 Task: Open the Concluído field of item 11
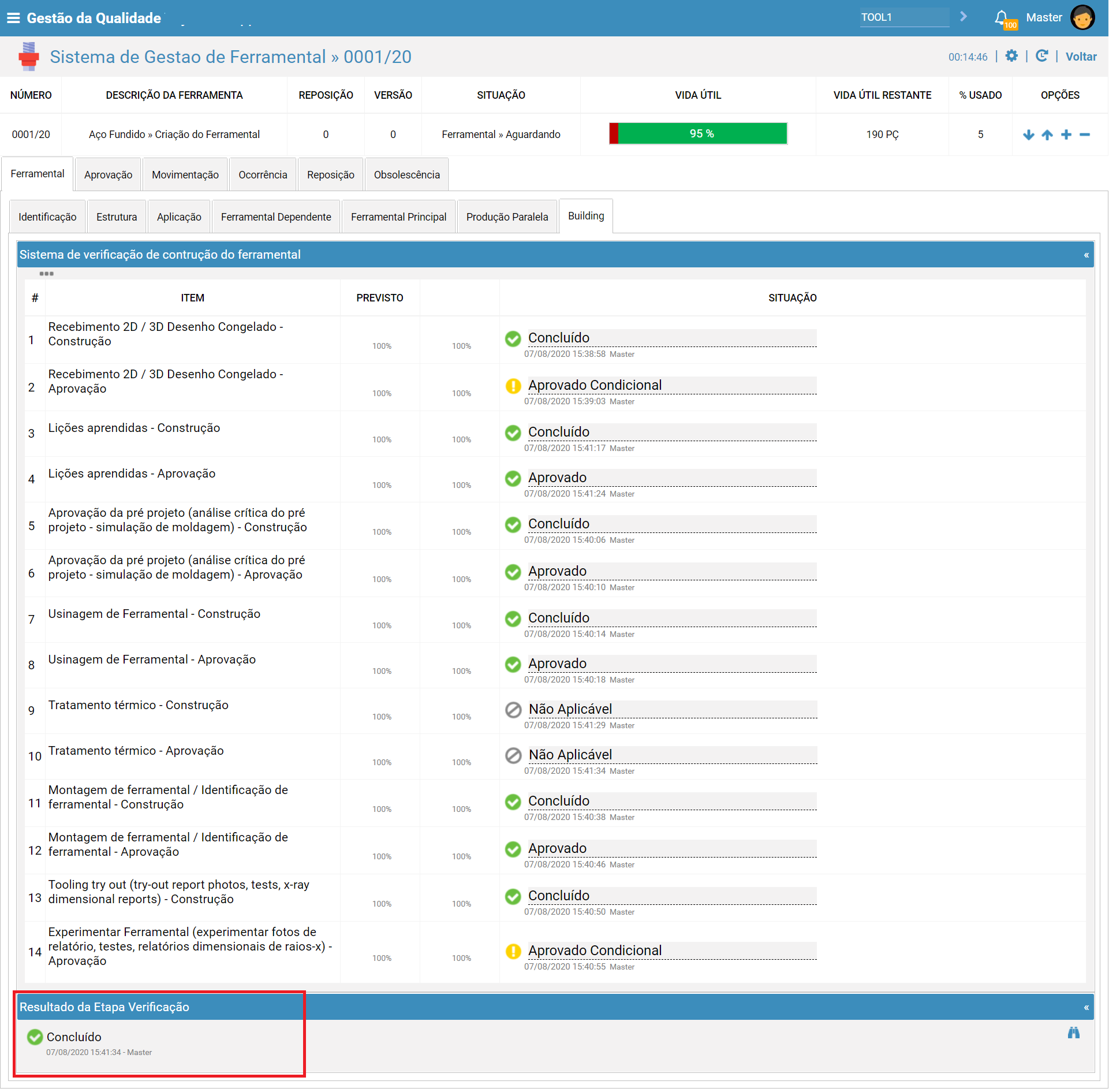[672, 801]
